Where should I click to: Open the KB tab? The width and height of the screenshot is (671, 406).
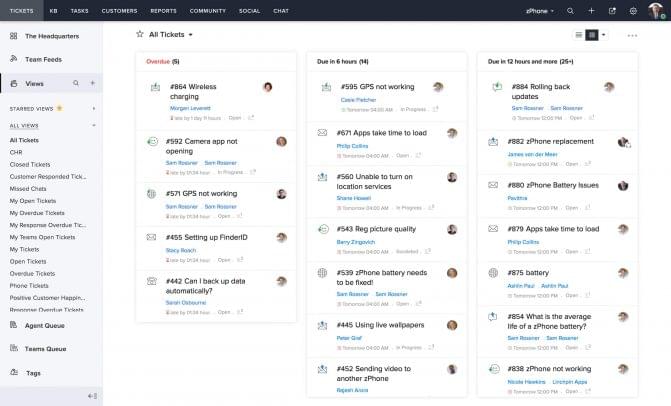point(53,11)
